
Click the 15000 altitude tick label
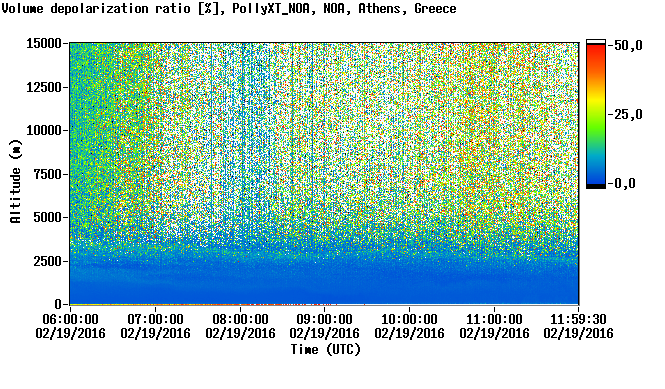(x=44, y=43)
